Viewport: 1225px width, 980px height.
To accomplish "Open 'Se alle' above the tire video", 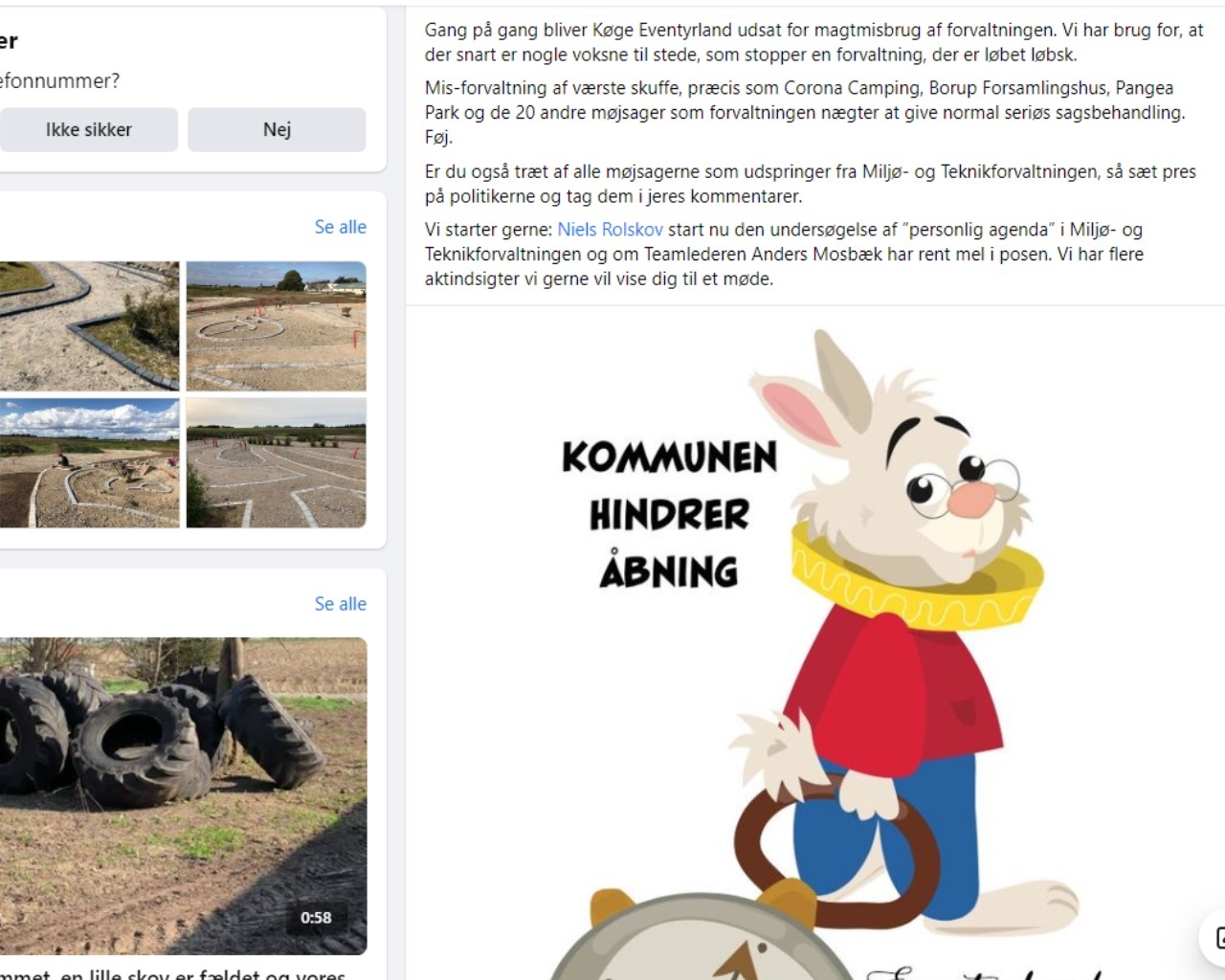I will 340,604.
